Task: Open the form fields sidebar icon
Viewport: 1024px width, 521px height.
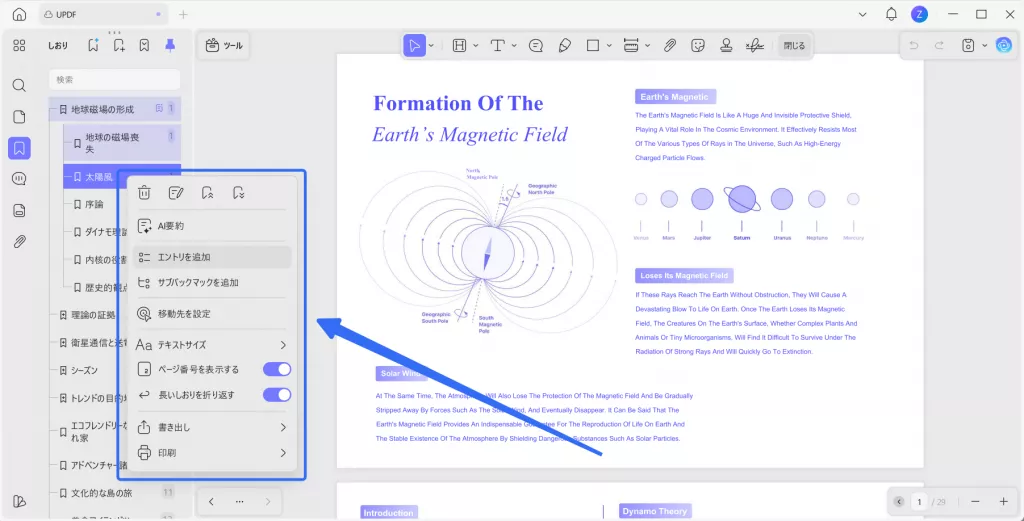Action: tap(20, 210)
